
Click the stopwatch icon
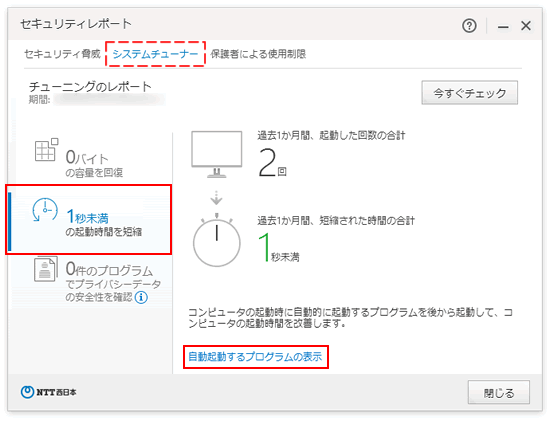coord(217,240)
